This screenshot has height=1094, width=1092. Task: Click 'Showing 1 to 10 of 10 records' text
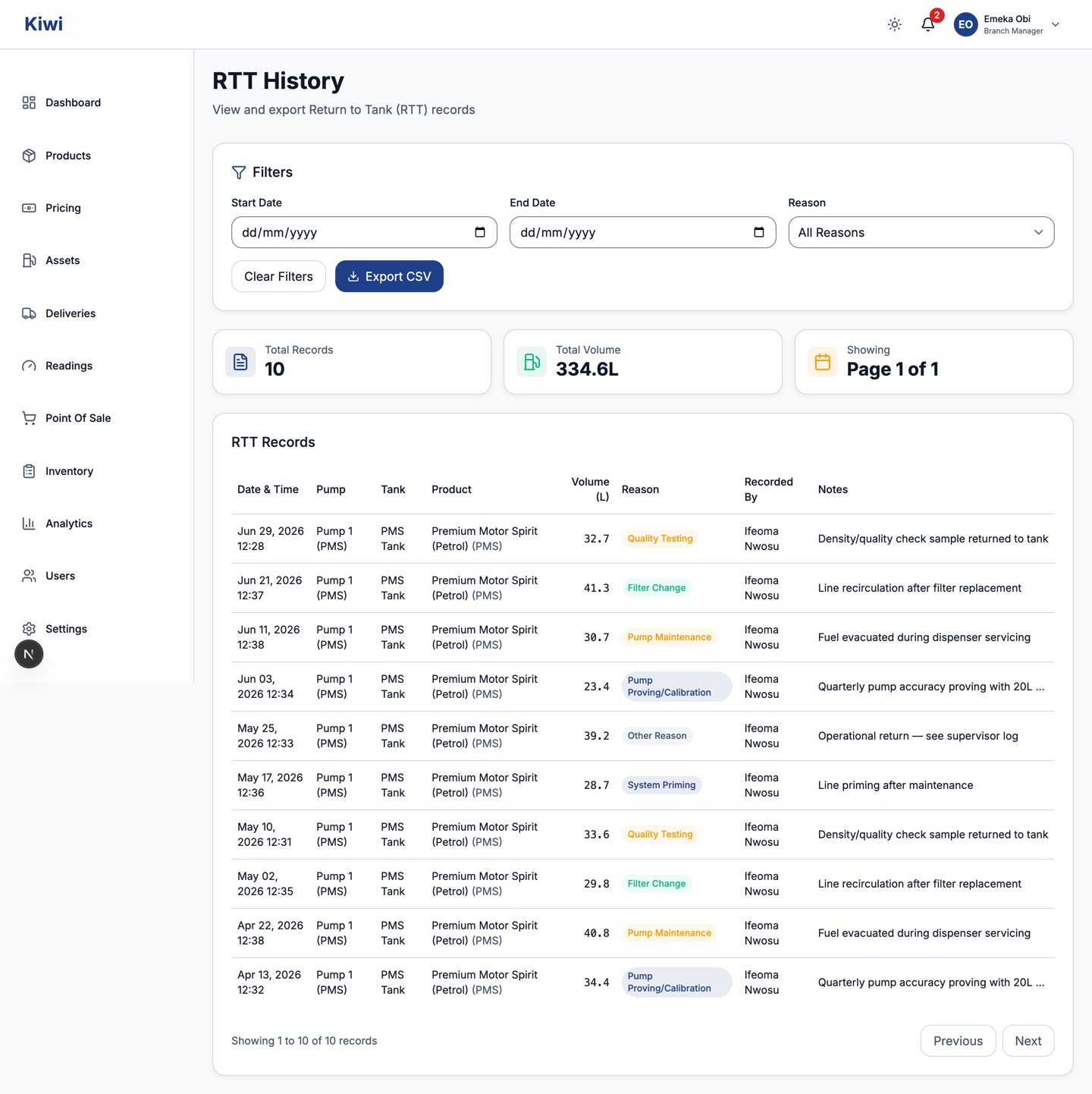(304, 1041)
